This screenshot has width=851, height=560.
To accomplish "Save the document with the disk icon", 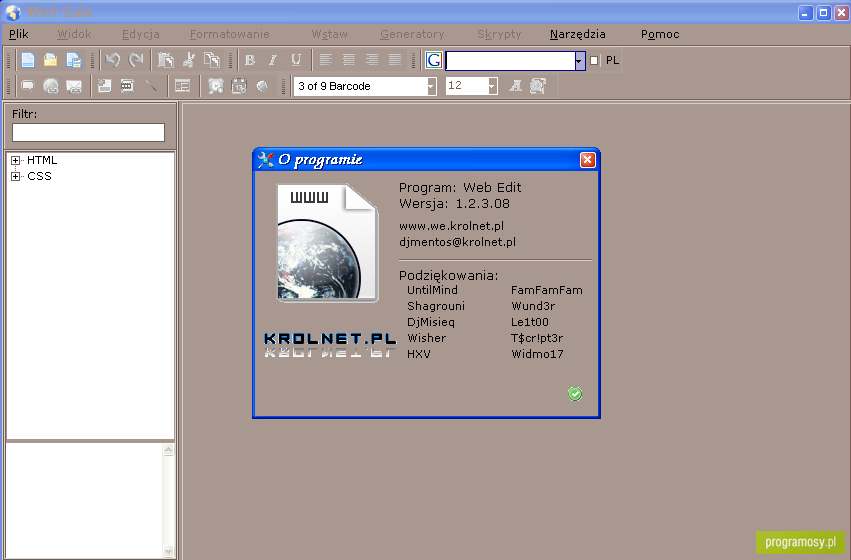I will [x=74, y=60].
